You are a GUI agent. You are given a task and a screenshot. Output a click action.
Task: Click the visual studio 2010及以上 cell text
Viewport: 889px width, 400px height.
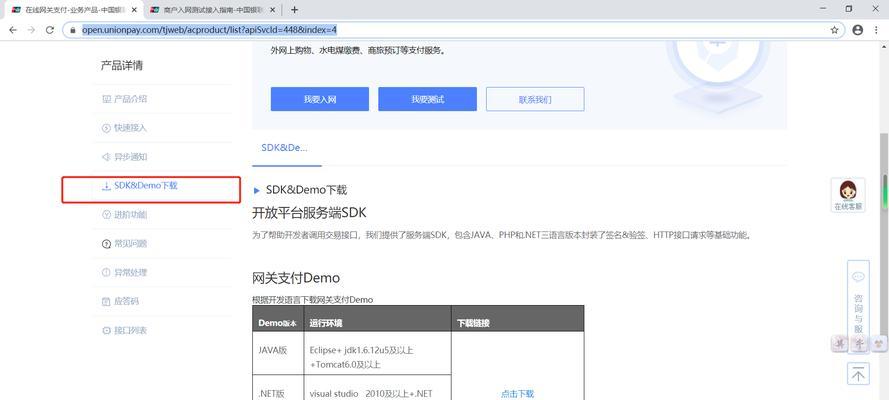(371, 394)
